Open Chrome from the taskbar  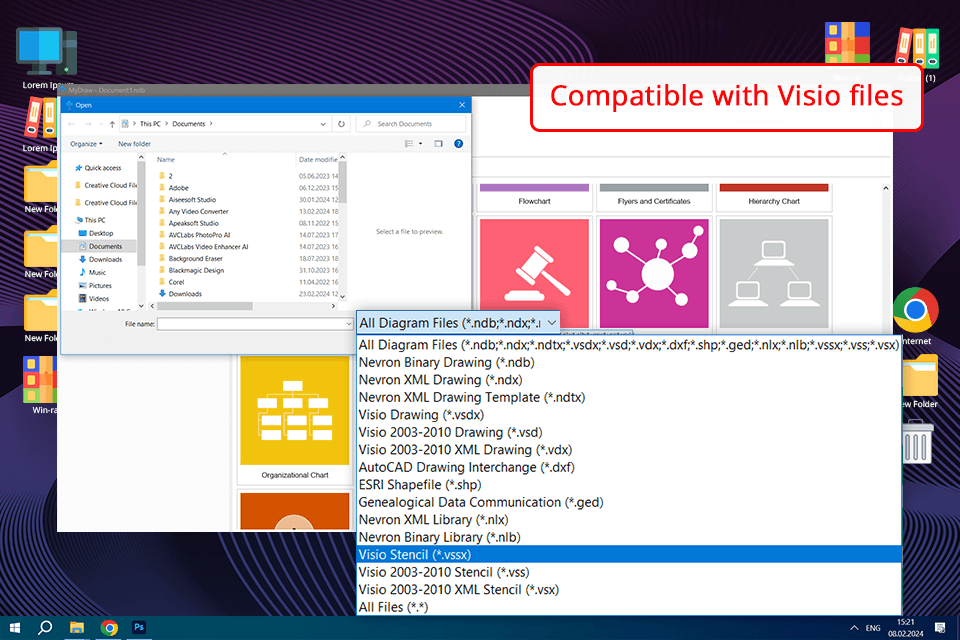coord(109,628)
